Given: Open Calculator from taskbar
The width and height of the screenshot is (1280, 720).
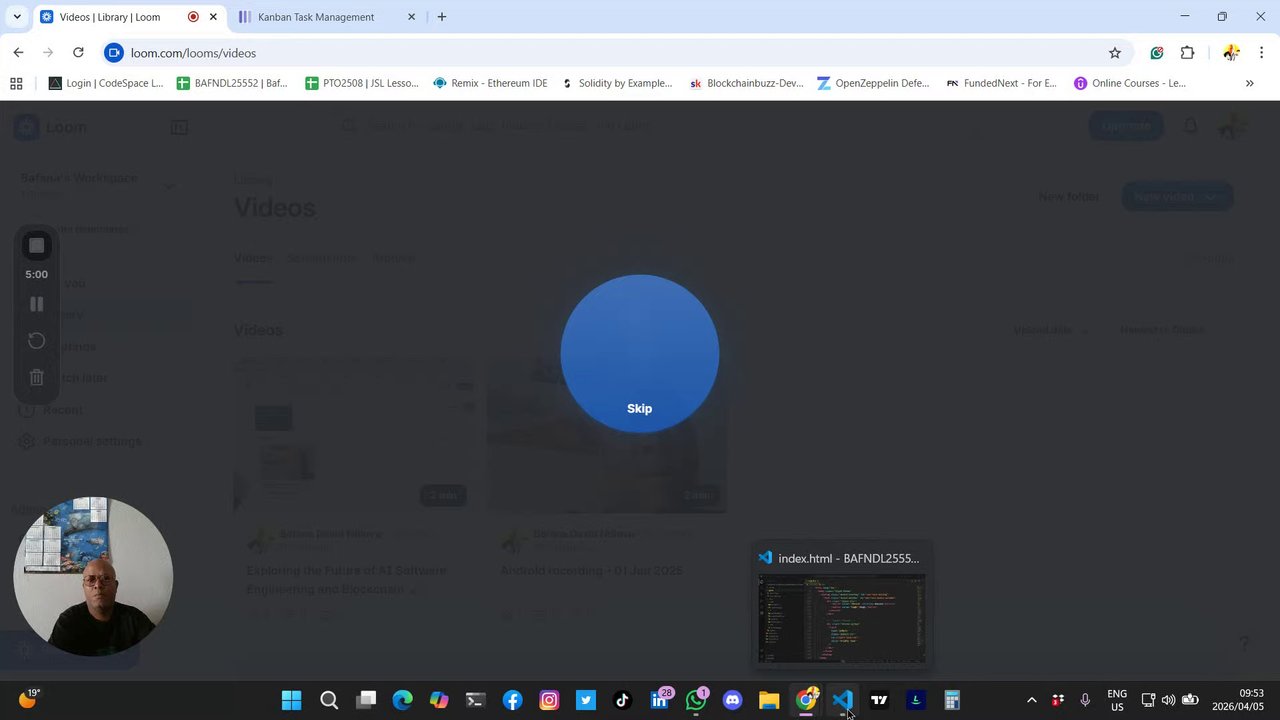Looking at the screenshot, I should pyautogui.click(x=952, y=700).
